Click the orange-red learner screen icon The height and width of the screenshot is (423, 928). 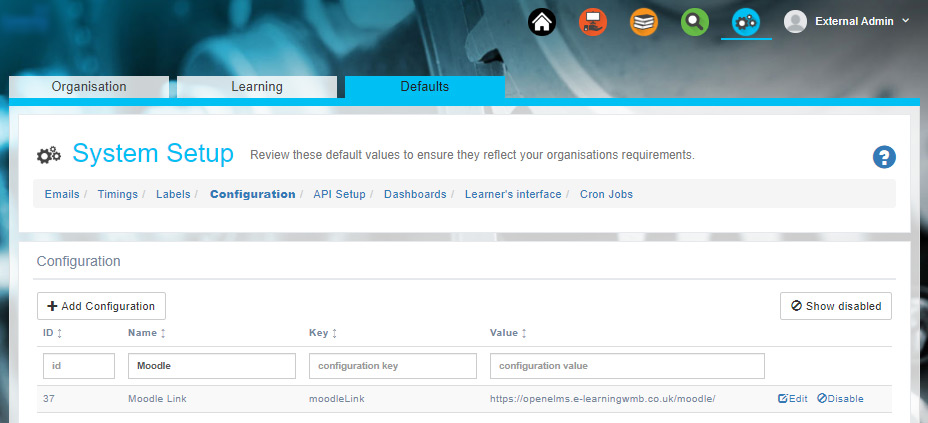592,22
